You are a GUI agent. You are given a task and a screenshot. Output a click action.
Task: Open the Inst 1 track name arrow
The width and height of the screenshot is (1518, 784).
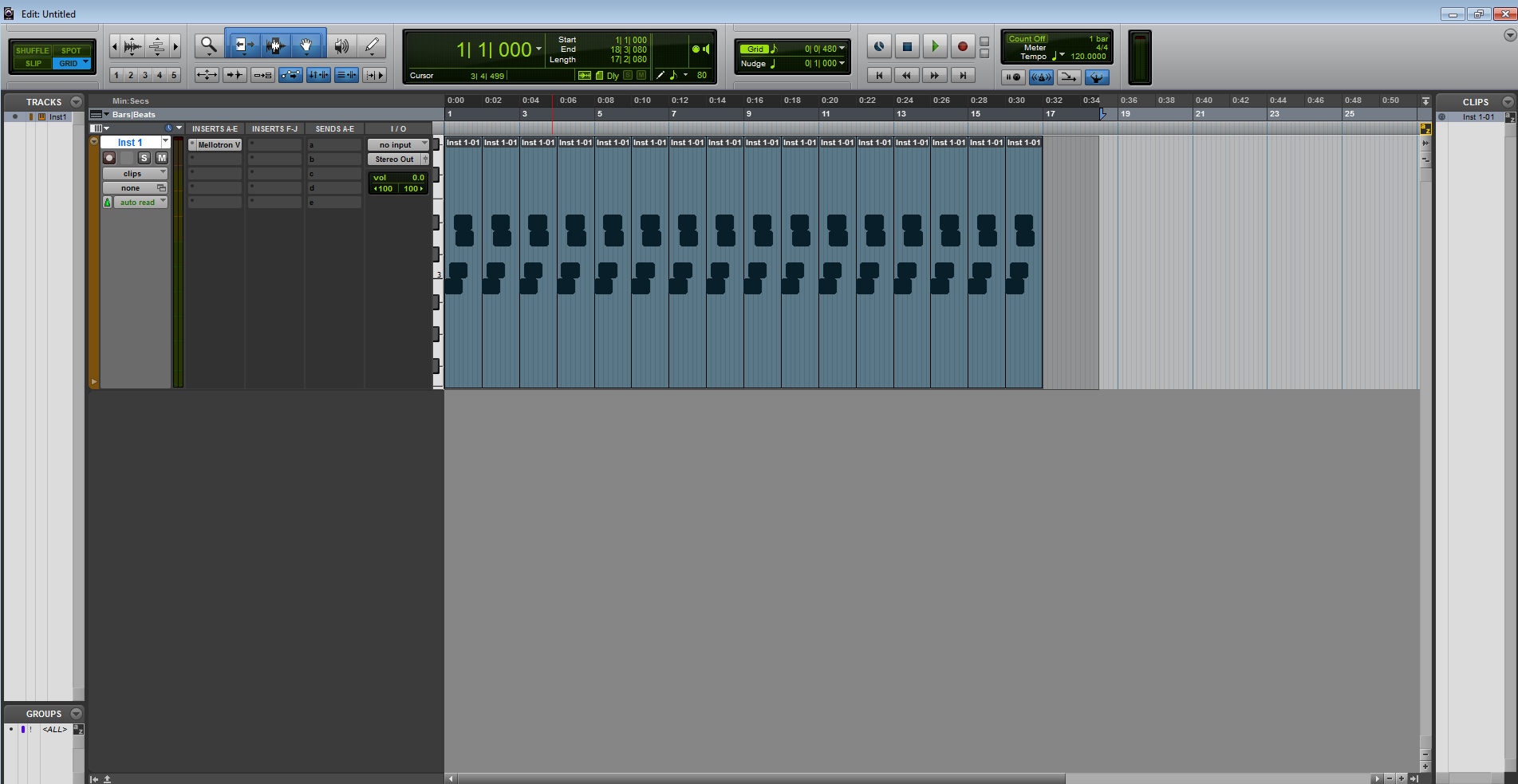[x=166, y=141]
